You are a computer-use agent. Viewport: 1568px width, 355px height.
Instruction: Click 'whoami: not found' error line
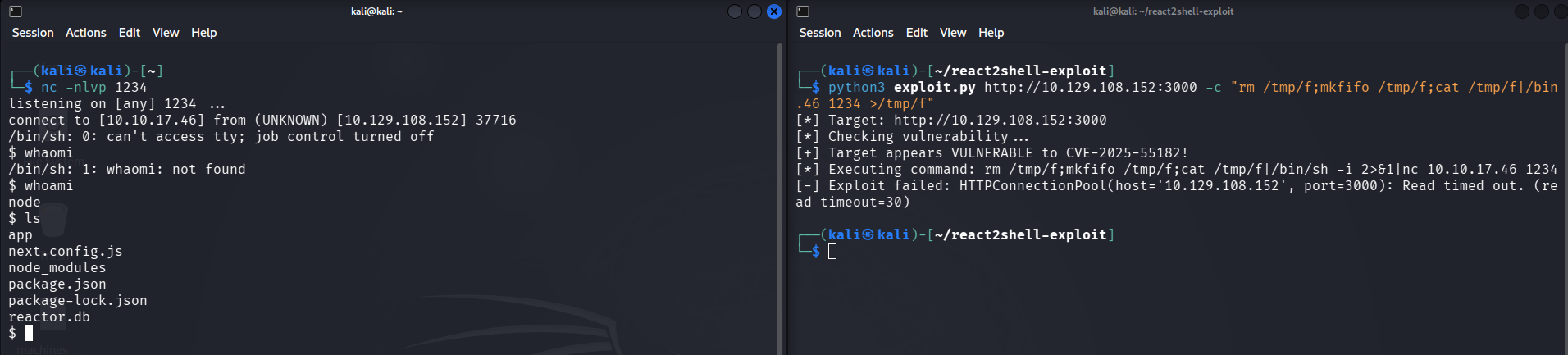pos(127,170)
